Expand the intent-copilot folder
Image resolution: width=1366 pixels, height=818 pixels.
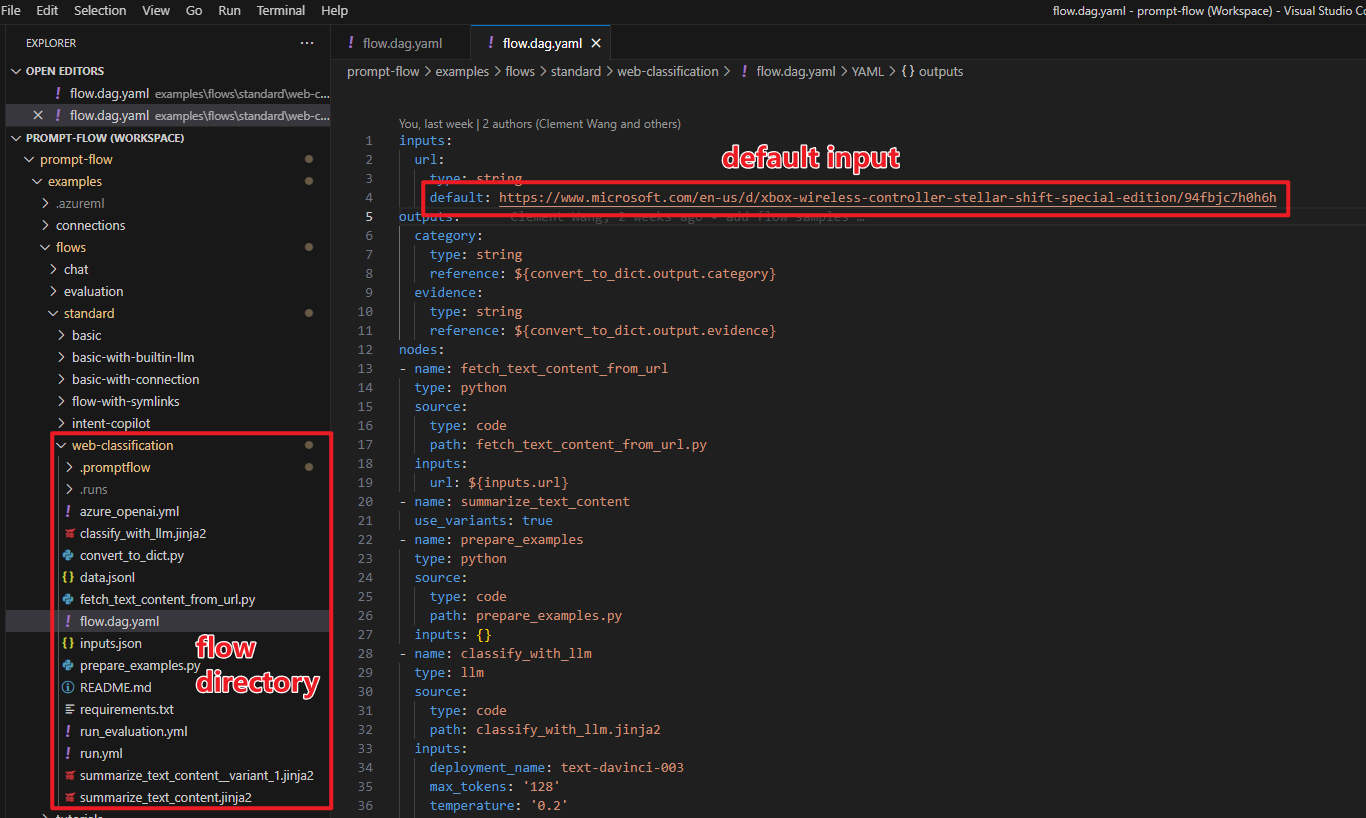pos(110,423)
